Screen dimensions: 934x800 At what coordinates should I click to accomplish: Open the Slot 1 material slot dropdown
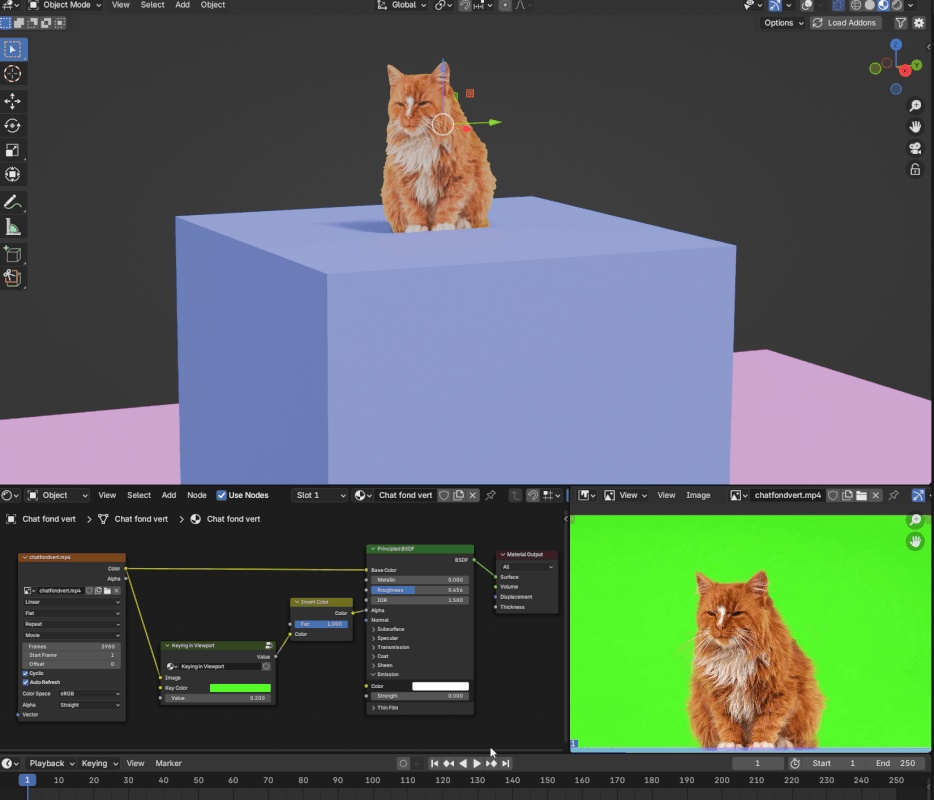[320, 495]
